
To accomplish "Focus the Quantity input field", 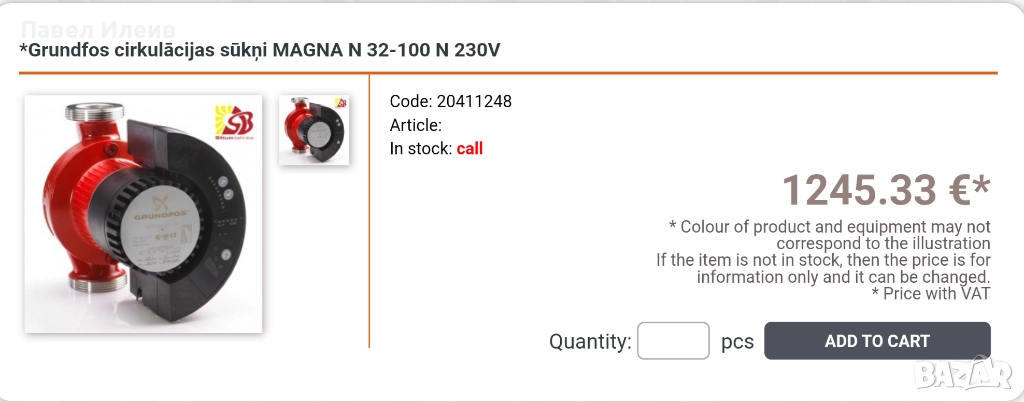I will pyautogui.click(x=673, y=341).
